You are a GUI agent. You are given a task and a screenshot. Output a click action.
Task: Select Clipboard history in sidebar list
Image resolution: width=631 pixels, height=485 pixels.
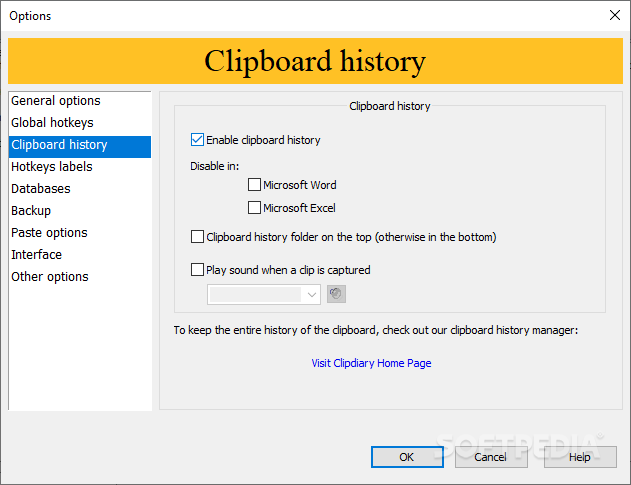59,145
